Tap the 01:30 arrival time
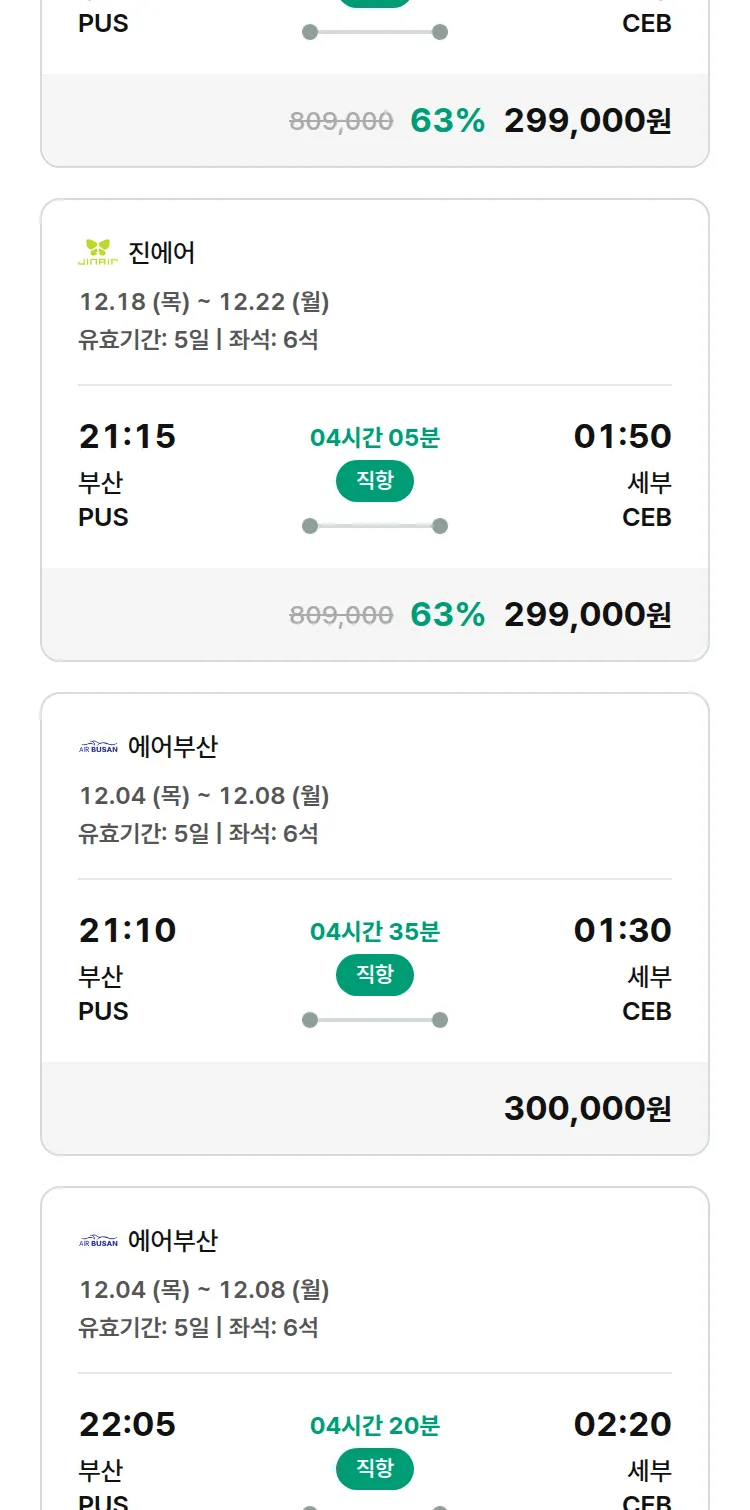750x1510 pixels. coord(622,930)
